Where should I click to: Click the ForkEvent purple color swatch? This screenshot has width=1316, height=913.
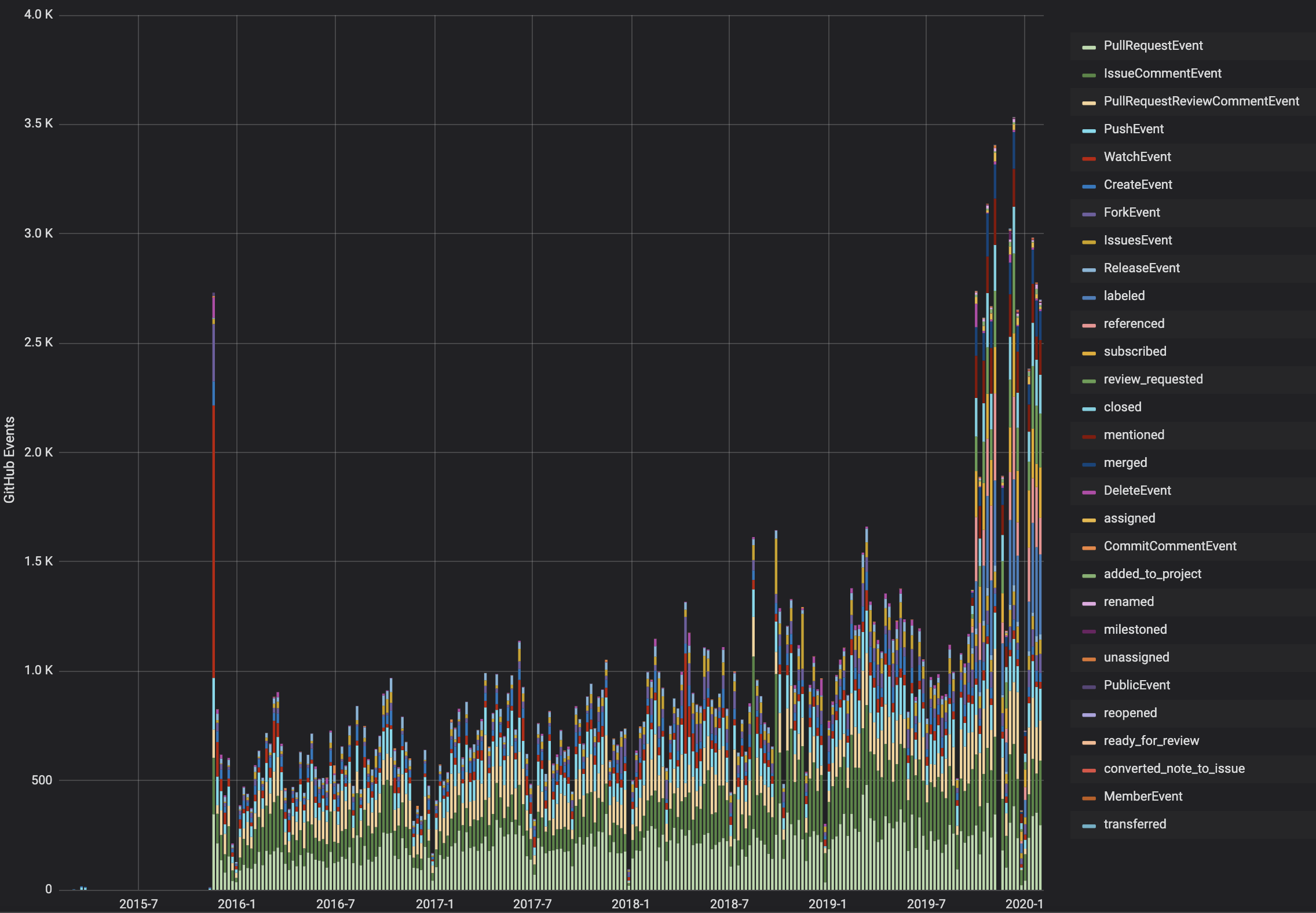pos(1089,214)
